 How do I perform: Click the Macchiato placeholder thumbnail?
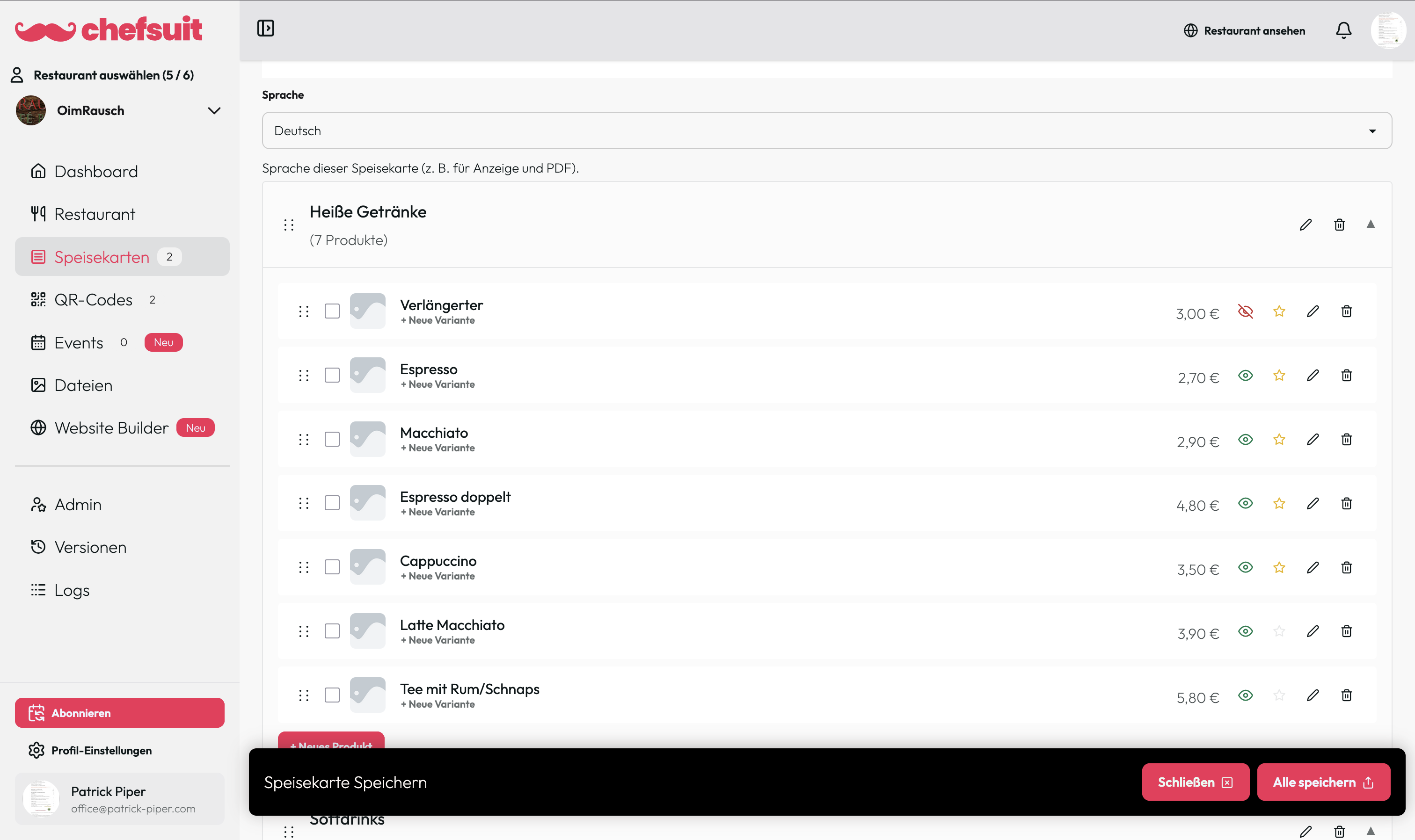click(x=367, y=439)
